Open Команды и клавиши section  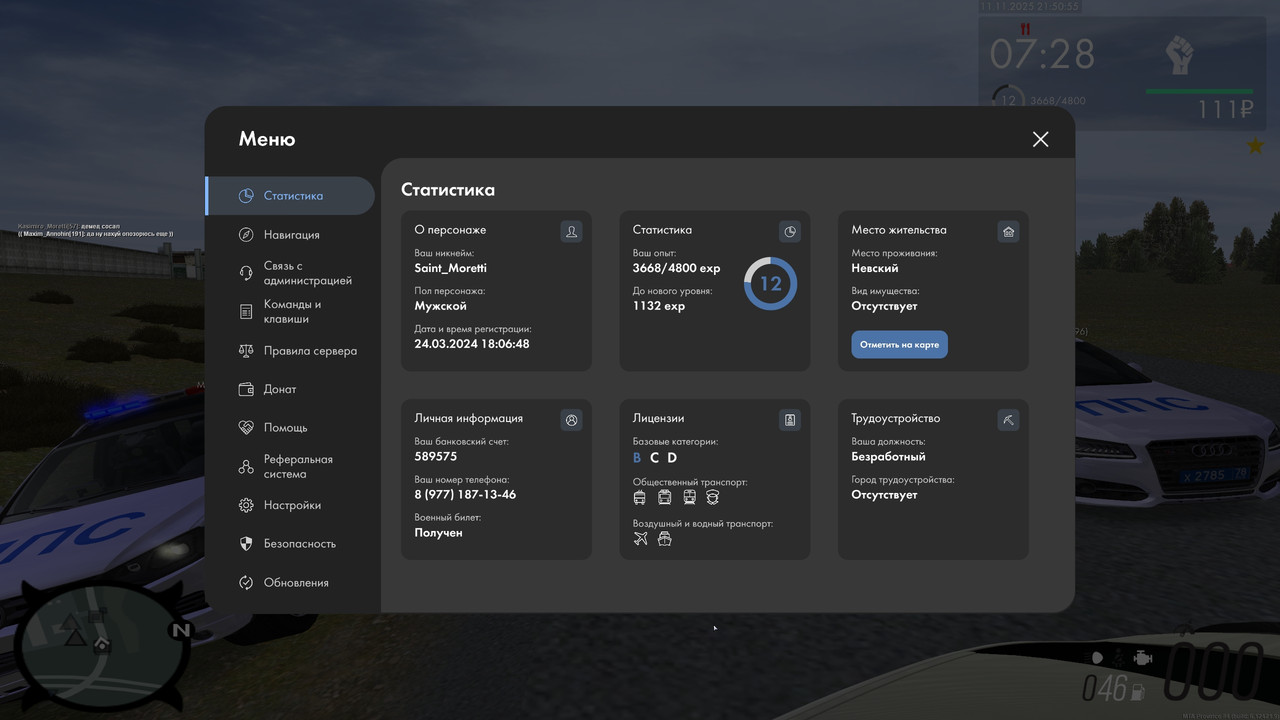(x=290, y=312)
